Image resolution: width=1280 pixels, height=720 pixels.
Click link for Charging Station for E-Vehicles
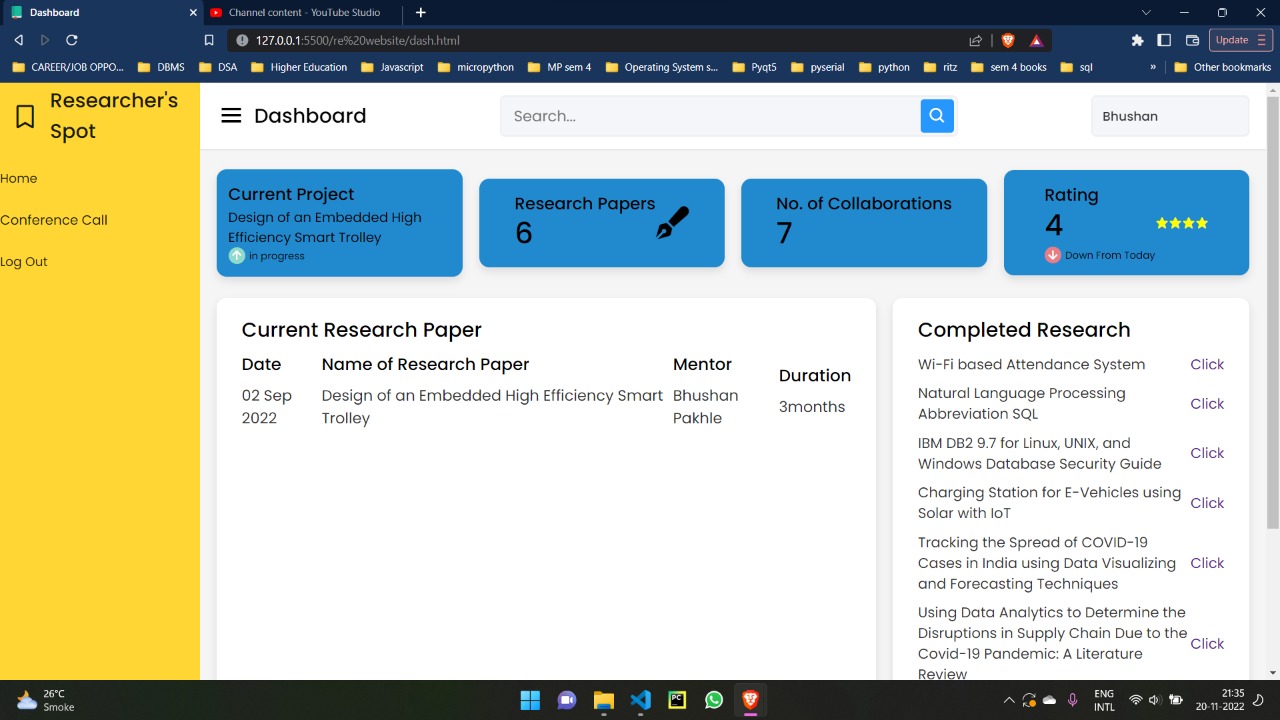(1207, 503)
